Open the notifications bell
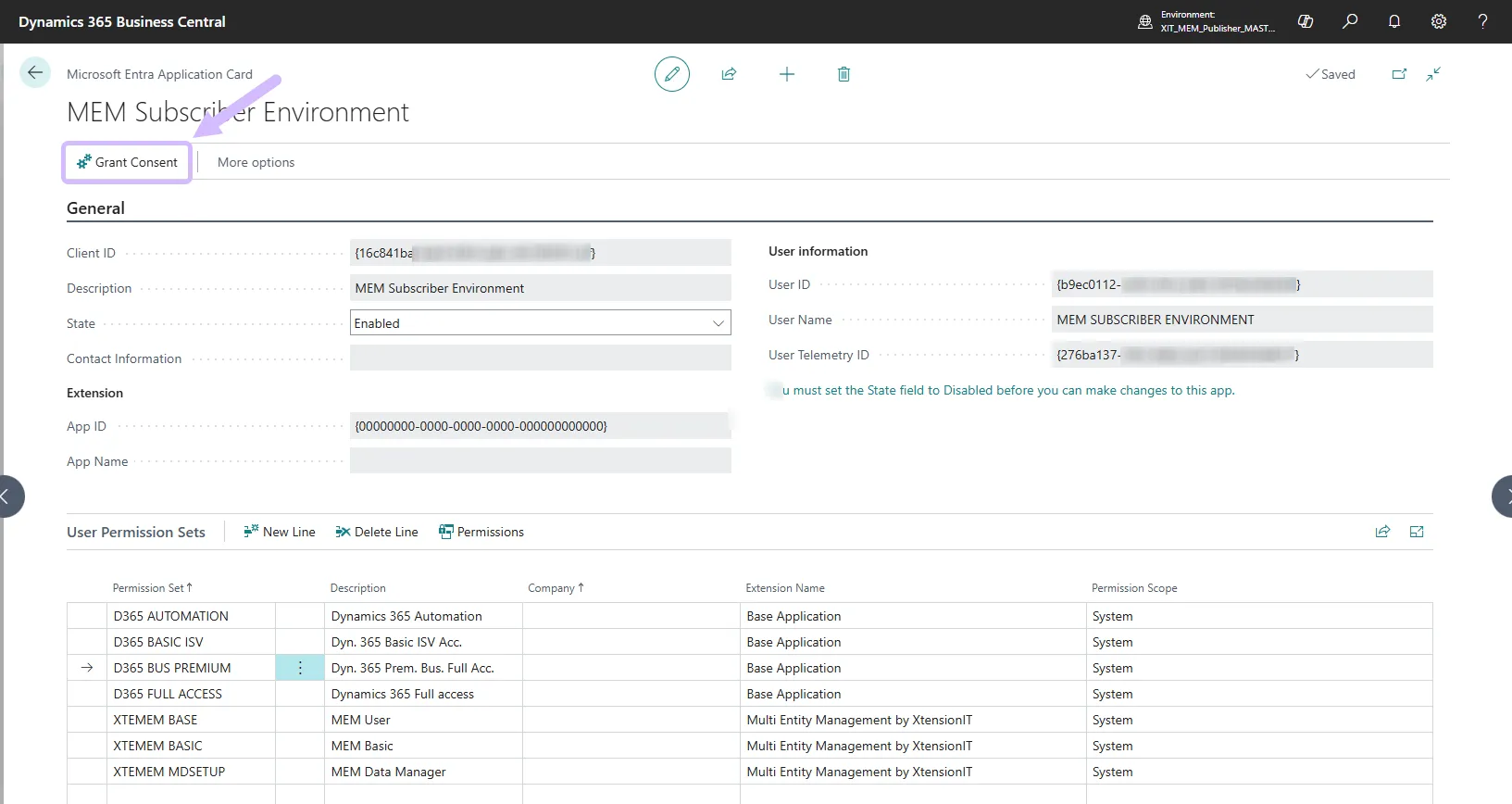1512x804 pixels. (x=1394, y=21)
